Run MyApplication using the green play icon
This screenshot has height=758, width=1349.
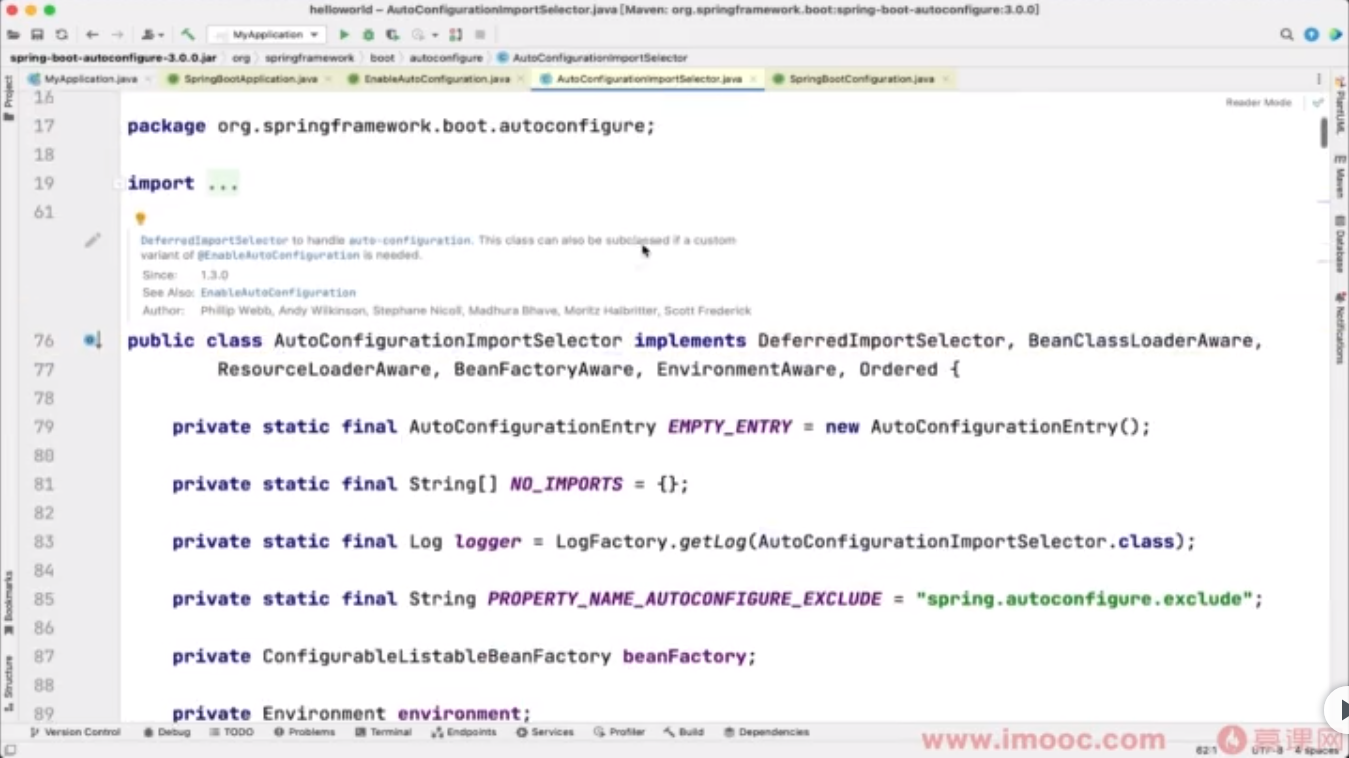[344, 34]
